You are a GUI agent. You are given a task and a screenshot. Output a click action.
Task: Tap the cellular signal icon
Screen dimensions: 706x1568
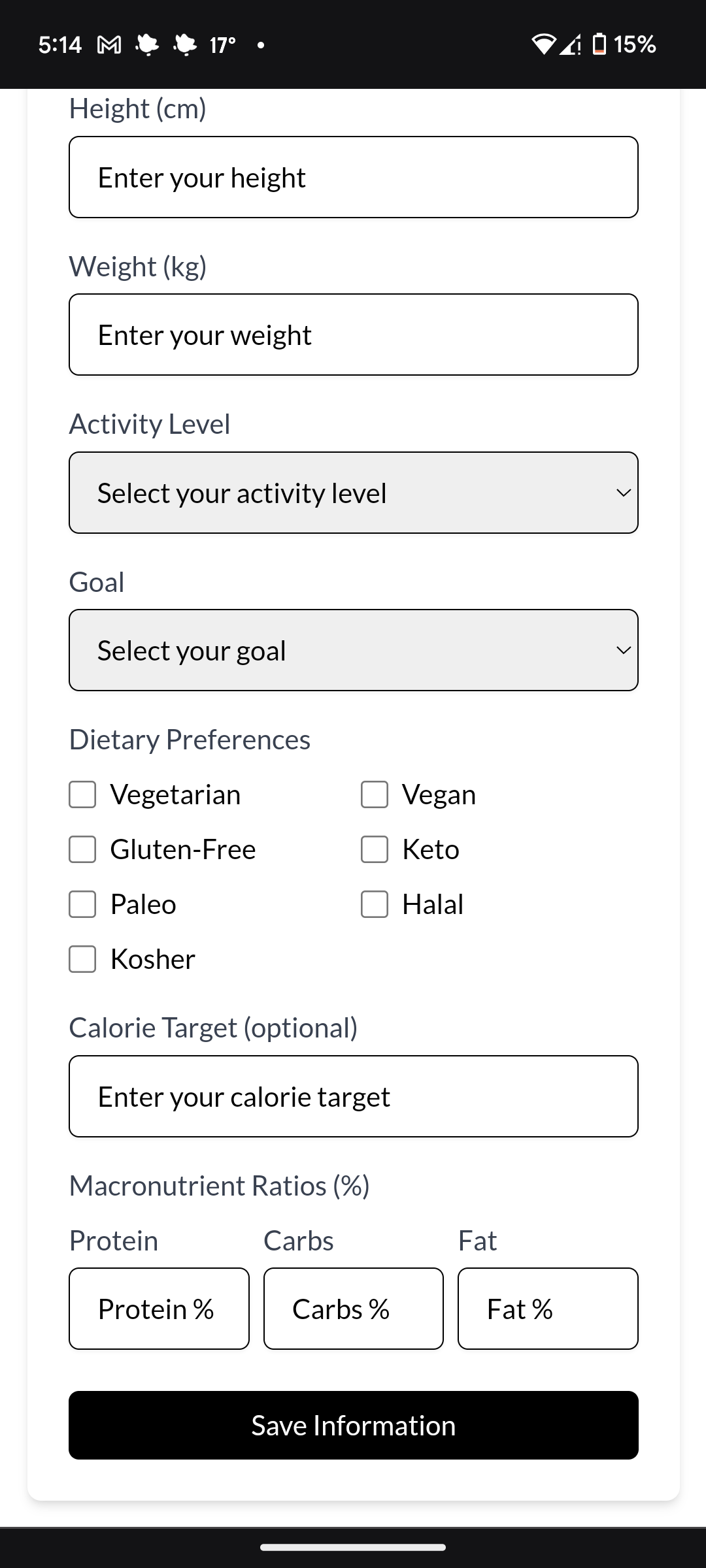[570, 44]
